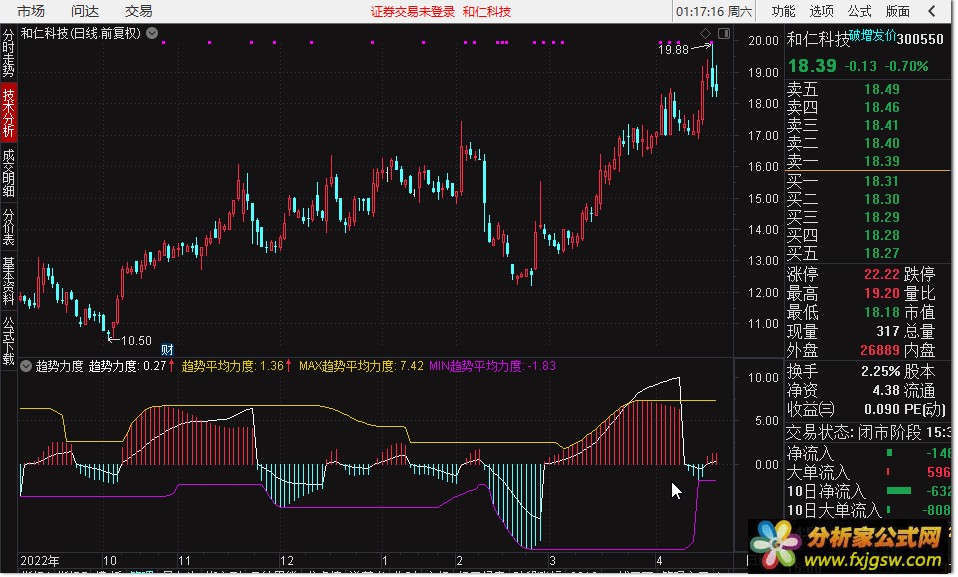This screenshot has width=958, height=577.
Task: Switch to the 分时走势 side tab
Action: click(x=9, y=53)
